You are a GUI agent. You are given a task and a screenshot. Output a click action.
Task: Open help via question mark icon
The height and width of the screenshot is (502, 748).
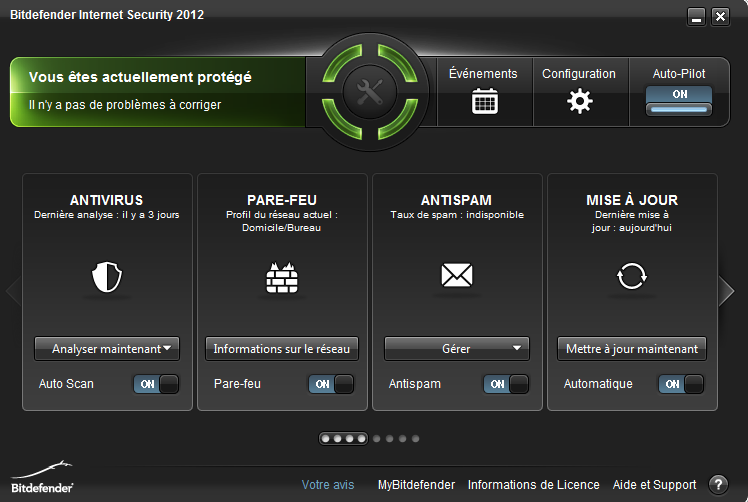click(x=718, y=485)
